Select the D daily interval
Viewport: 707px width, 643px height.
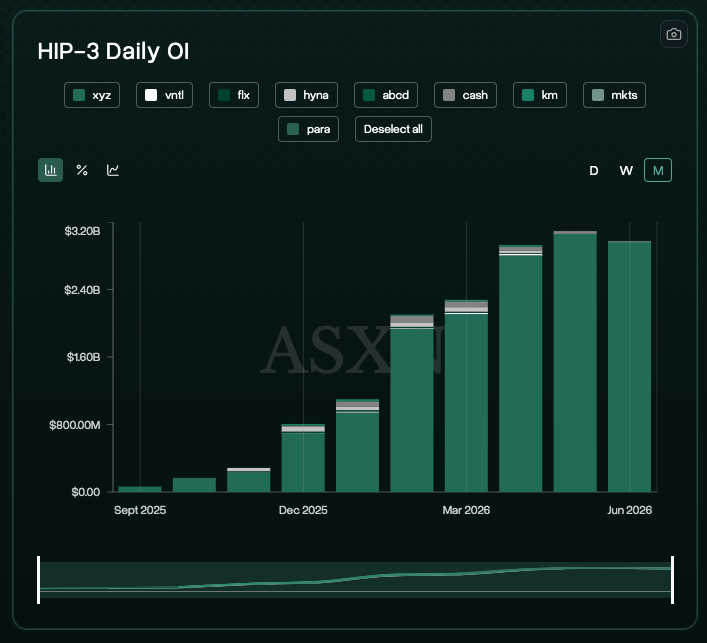pyautogui.click(x=594, y=170)
